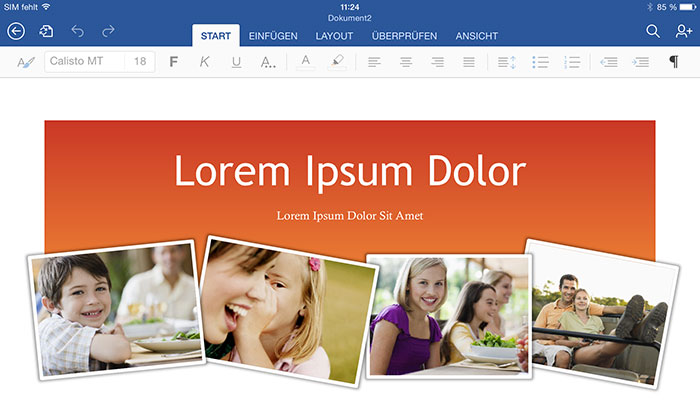
Task: Justify the text
Action: (x=469, y=62)
